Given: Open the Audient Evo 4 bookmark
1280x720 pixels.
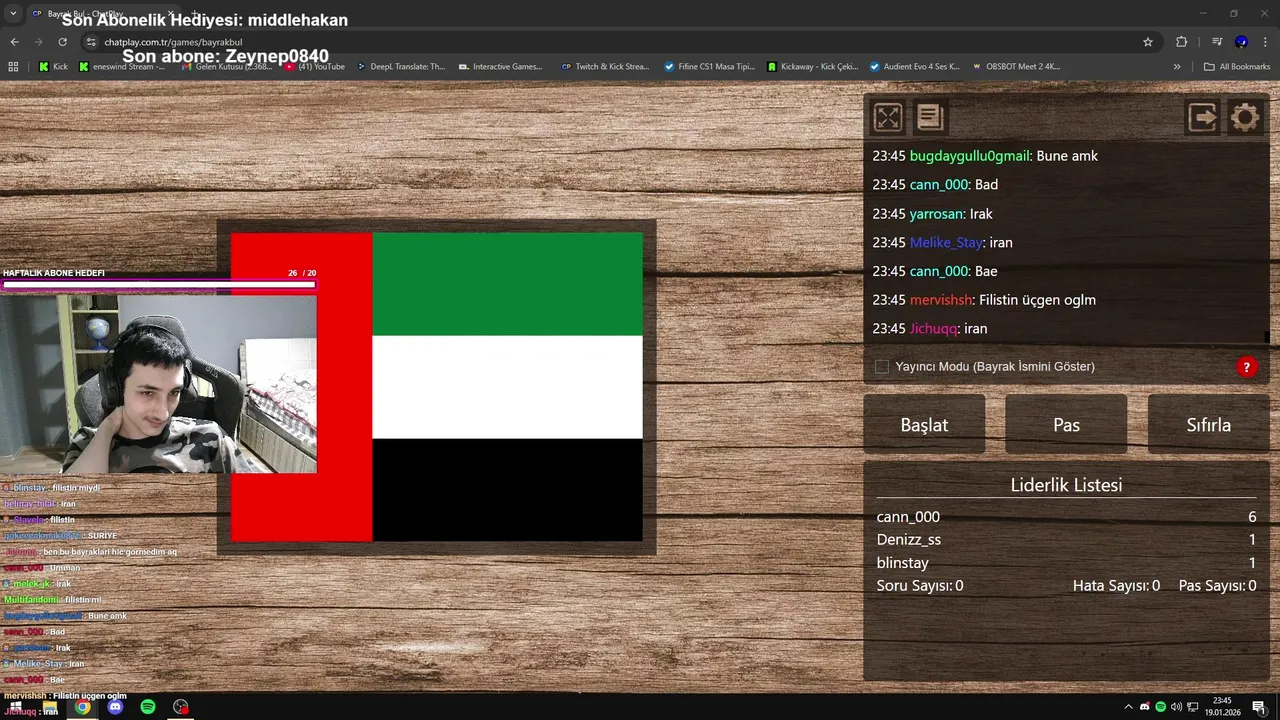Looking at the screenshot, I should [915, 67].
